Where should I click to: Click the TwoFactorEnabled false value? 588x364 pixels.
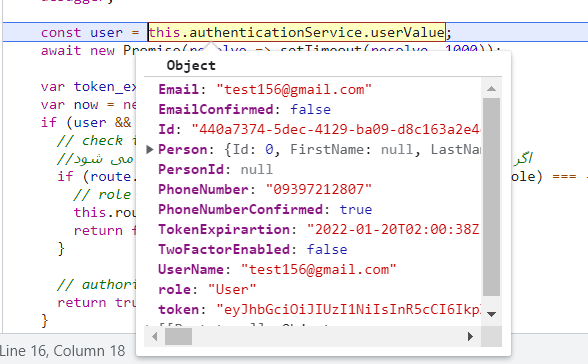click(327, 249)
